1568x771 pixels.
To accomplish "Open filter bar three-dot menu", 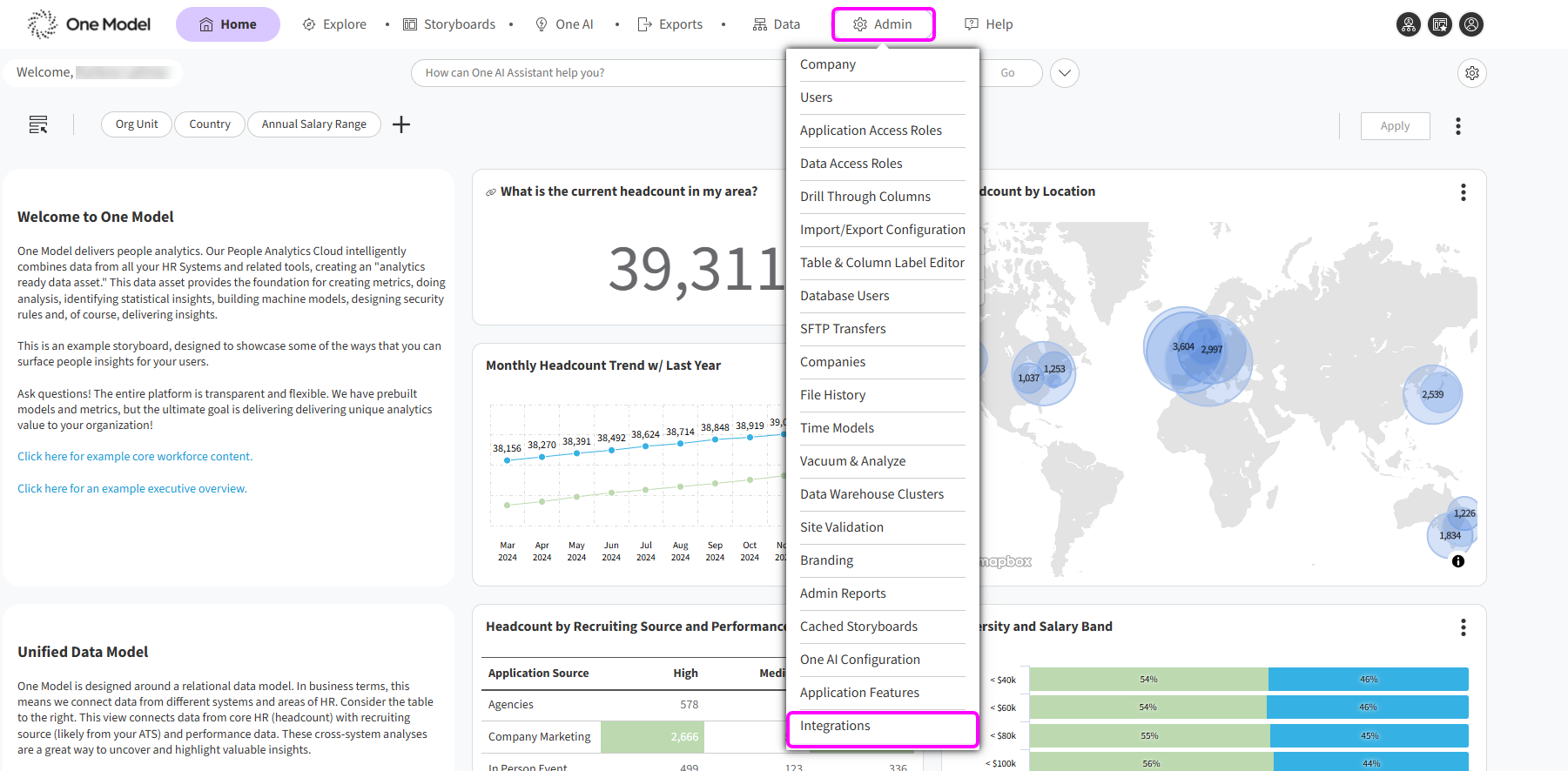I will coord(1457,126).
